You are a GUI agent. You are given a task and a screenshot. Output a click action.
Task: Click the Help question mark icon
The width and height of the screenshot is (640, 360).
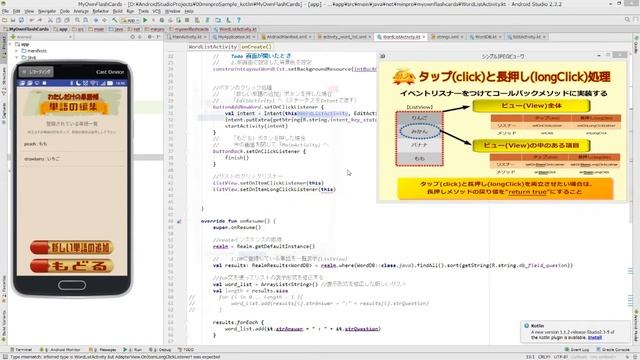[x=239, y=20]
